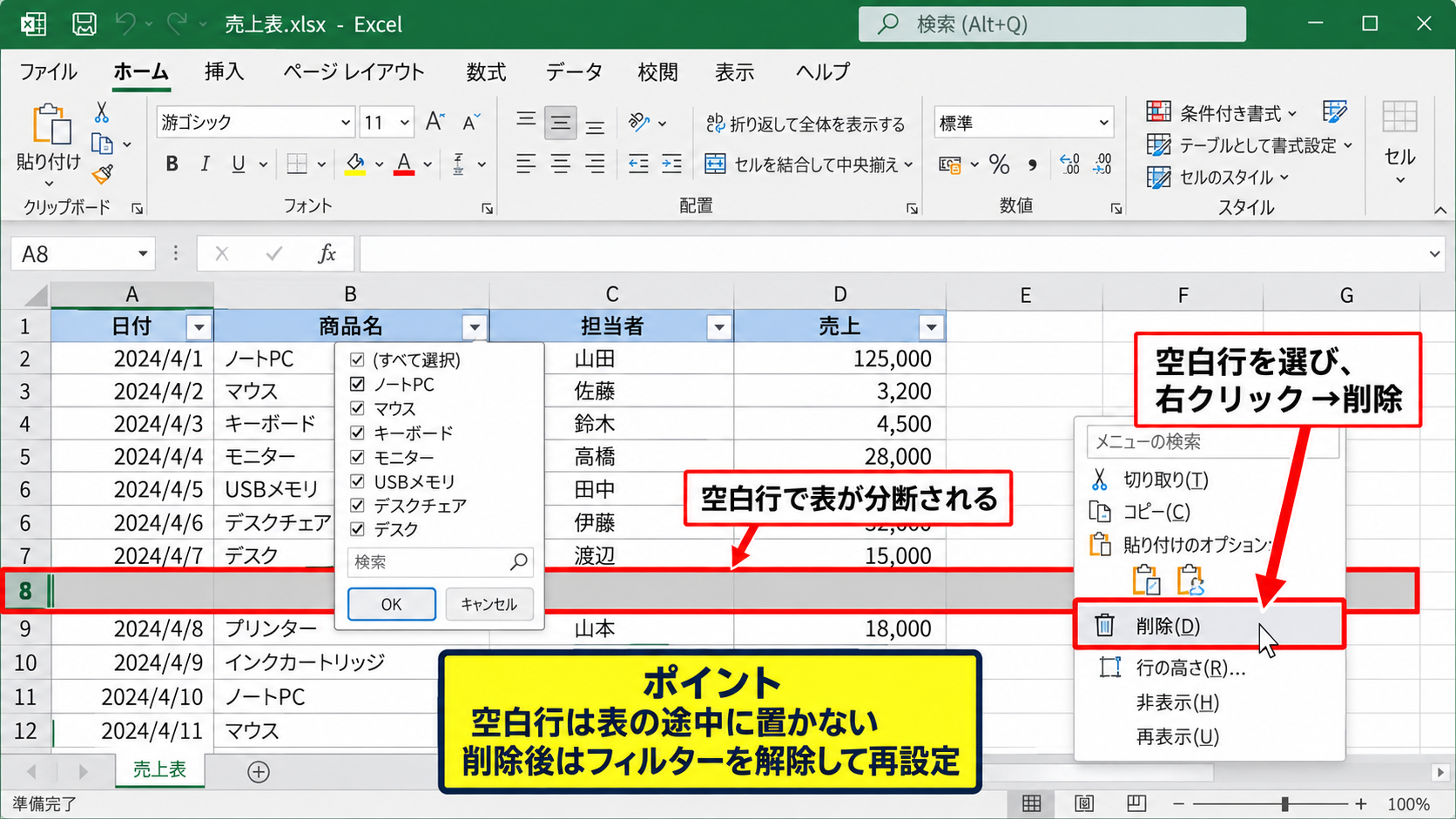This screenshot has height=819, width=1456.
Task: Uncheck マウス in filter list
Action: [x=357, y=408]
